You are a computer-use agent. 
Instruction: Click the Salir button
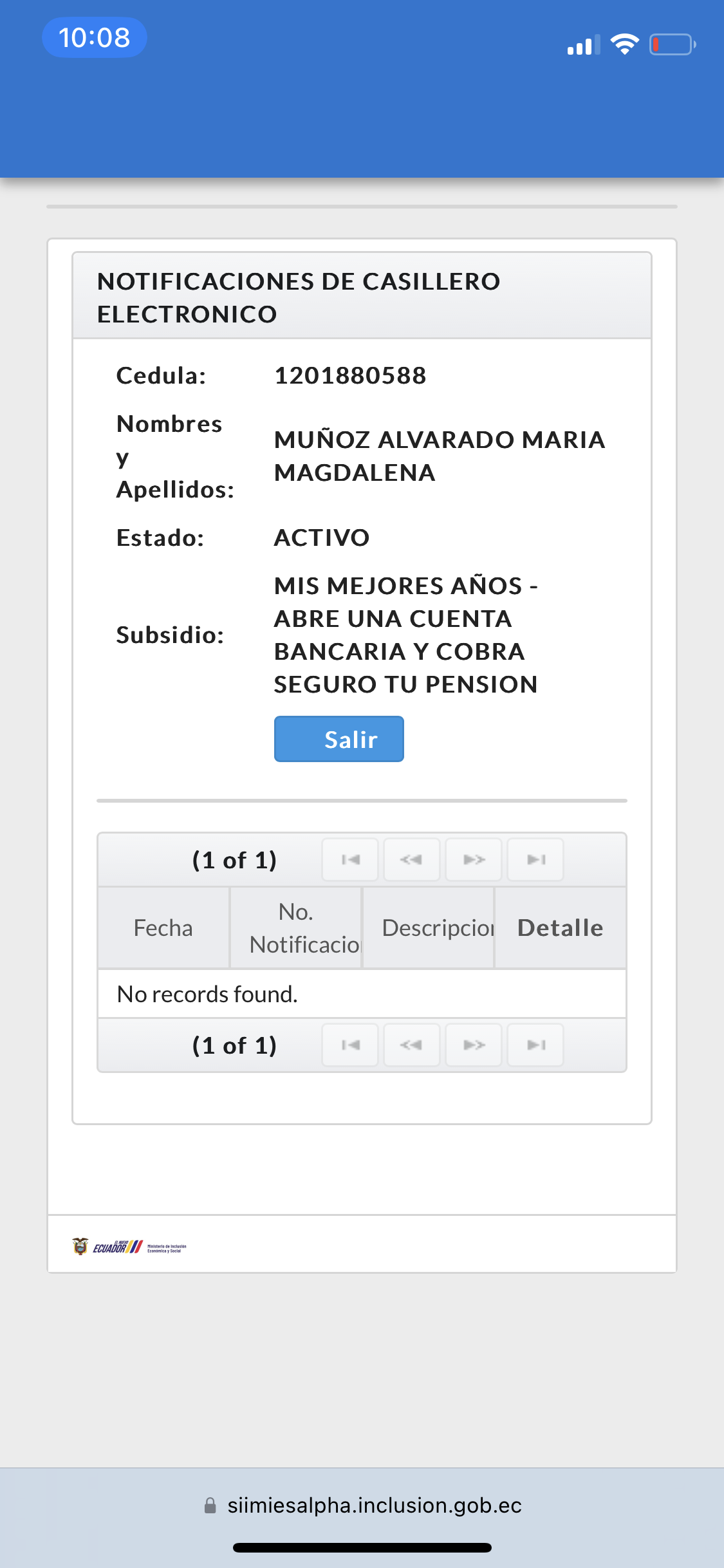[339, 739]
